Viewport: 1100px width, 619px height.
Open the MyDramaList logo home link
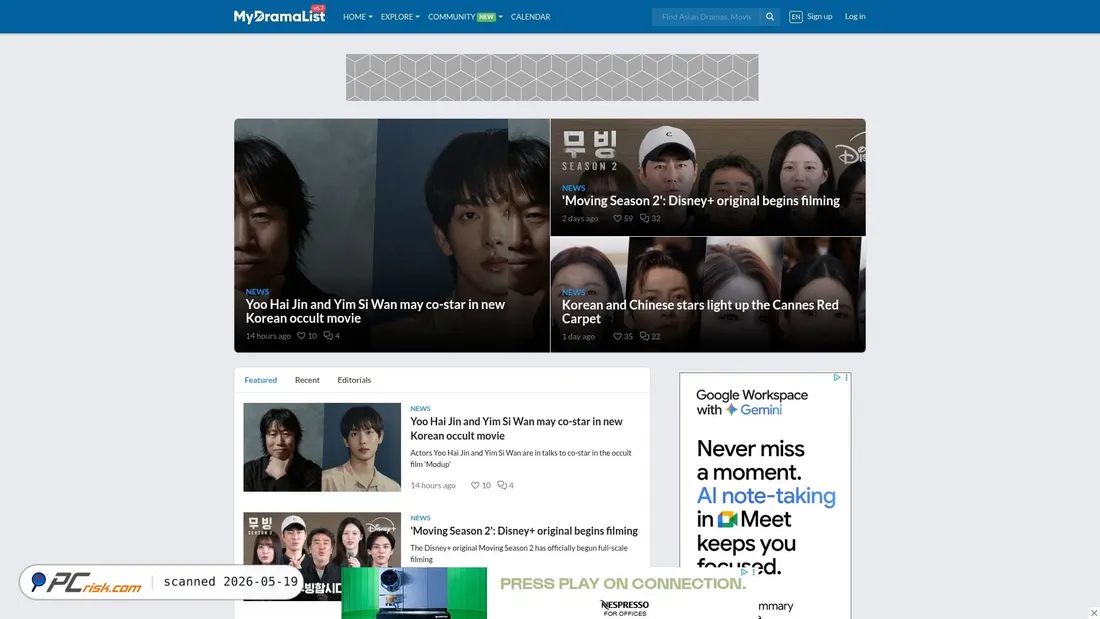[x=279, y=15]
